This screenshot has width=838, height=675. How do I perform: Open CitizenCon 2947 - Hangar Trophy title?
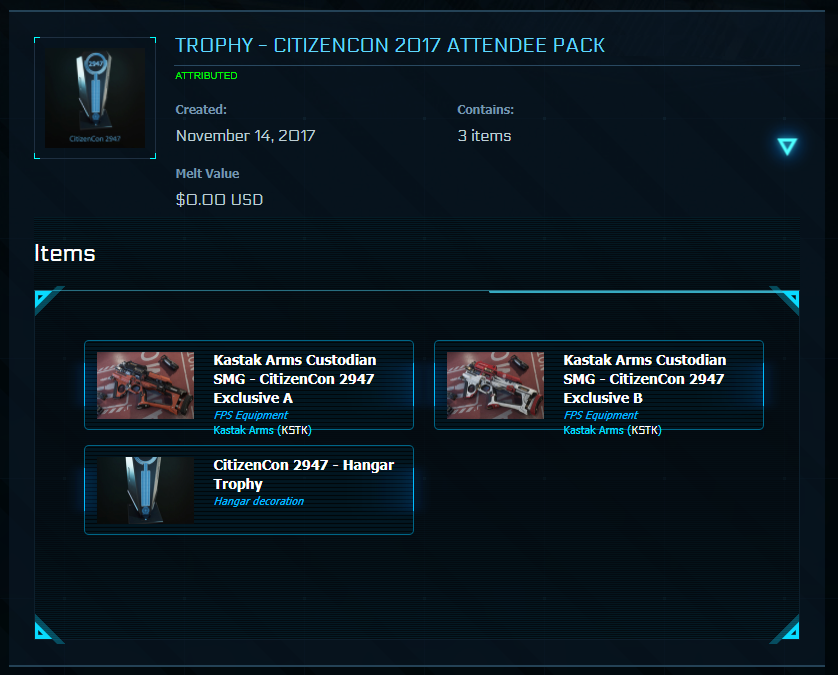[x=304, y=474]
